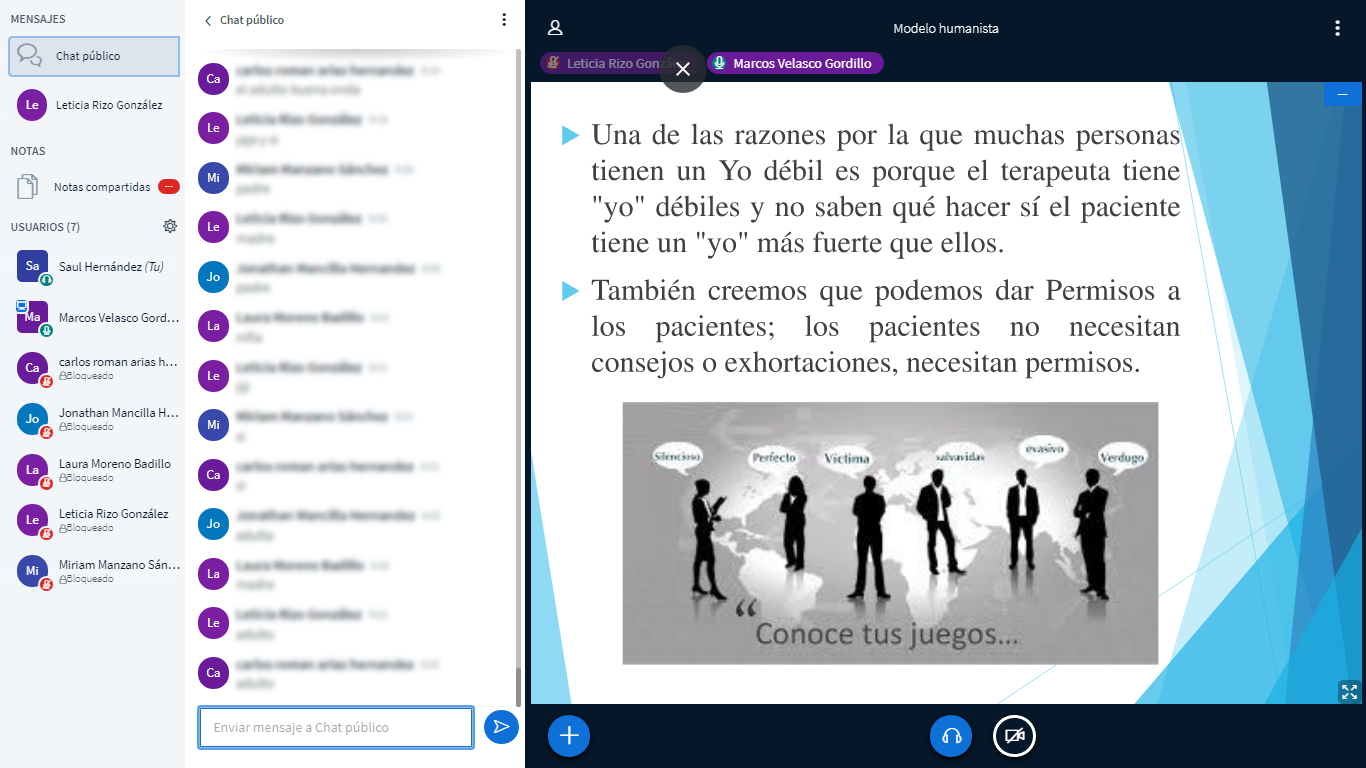
Task: Click first chat message avatar Ca
Action: pos(213,79)
